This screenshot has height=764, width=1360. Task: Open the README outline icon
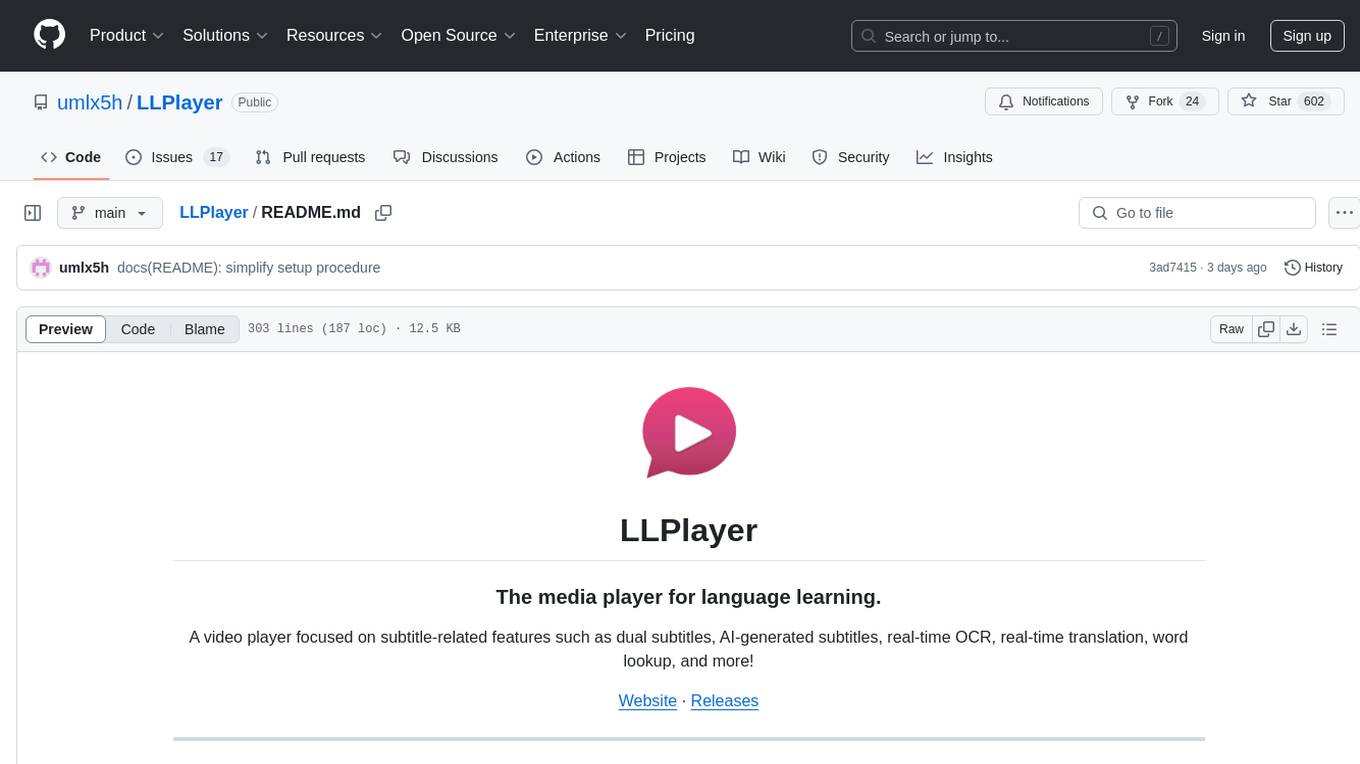(x=1329, y=329)
